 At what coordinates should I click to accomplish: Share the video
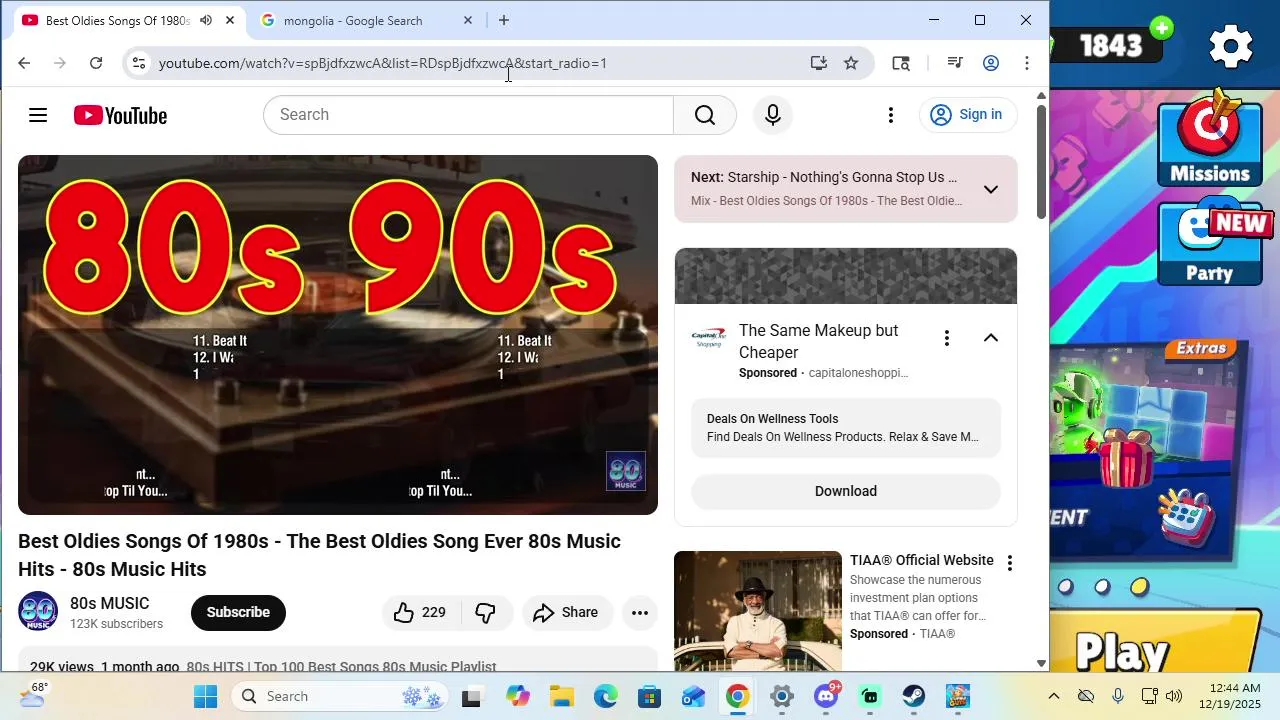(x=566, y=613)
